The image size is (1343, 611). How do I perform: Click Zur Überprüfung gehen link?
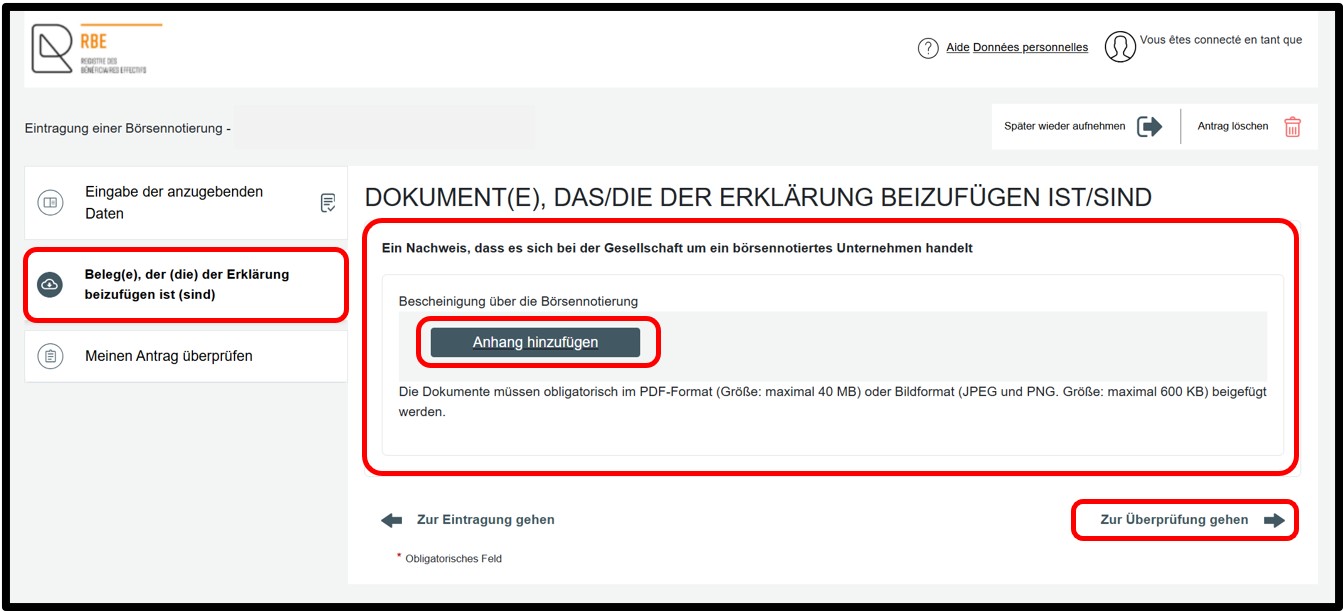pyautogui.click(x=1174, y=520)
